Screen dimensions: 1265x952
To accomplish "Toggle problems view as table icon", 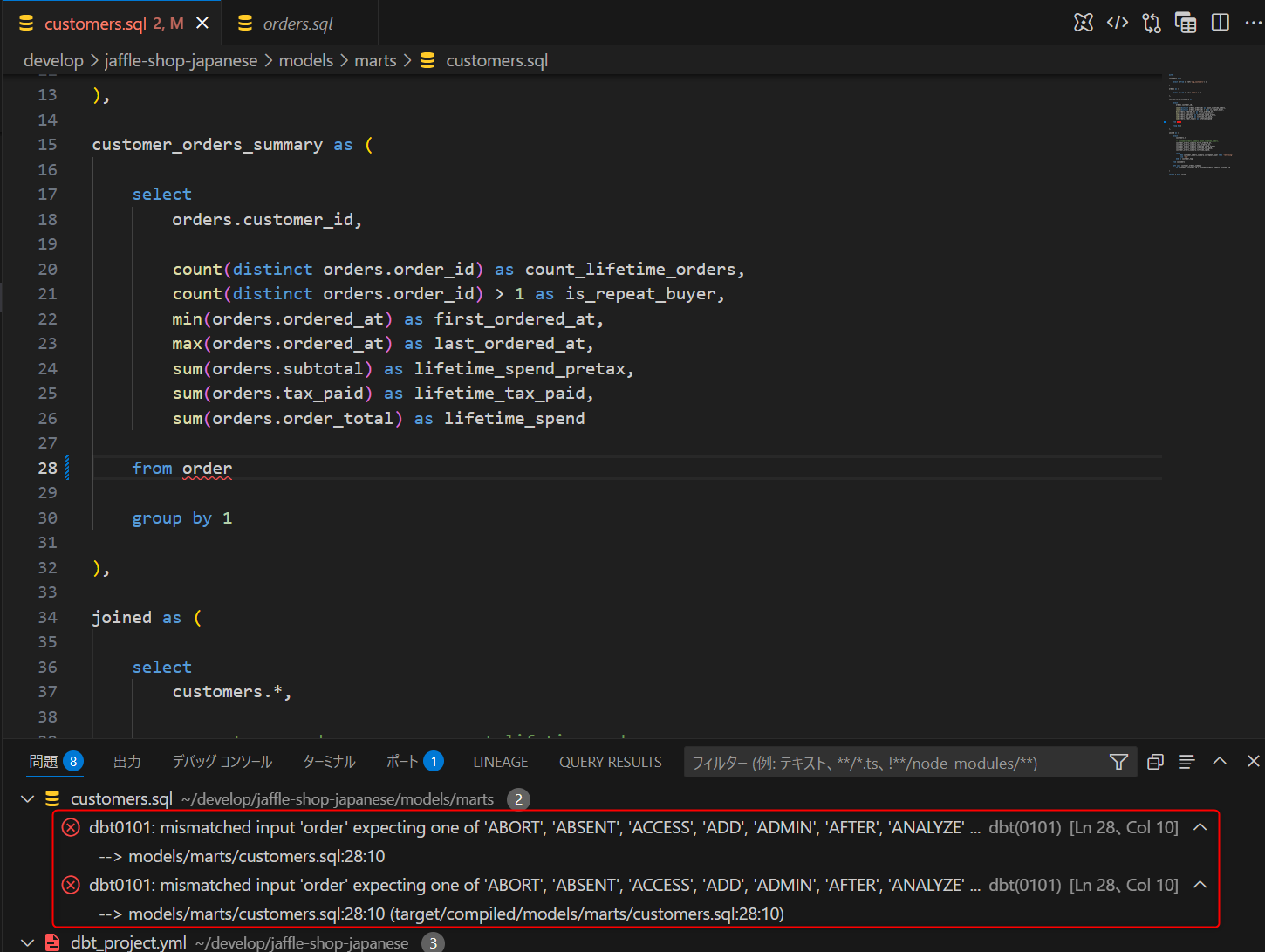I will click(x=1186, y=762).
